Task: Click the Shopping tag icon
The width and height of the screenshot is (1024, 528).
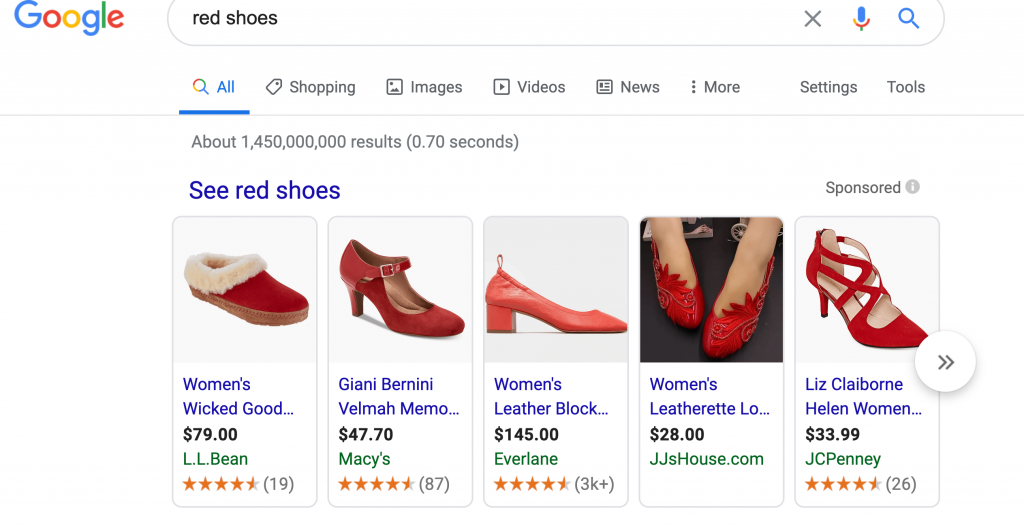Action: 274,87
